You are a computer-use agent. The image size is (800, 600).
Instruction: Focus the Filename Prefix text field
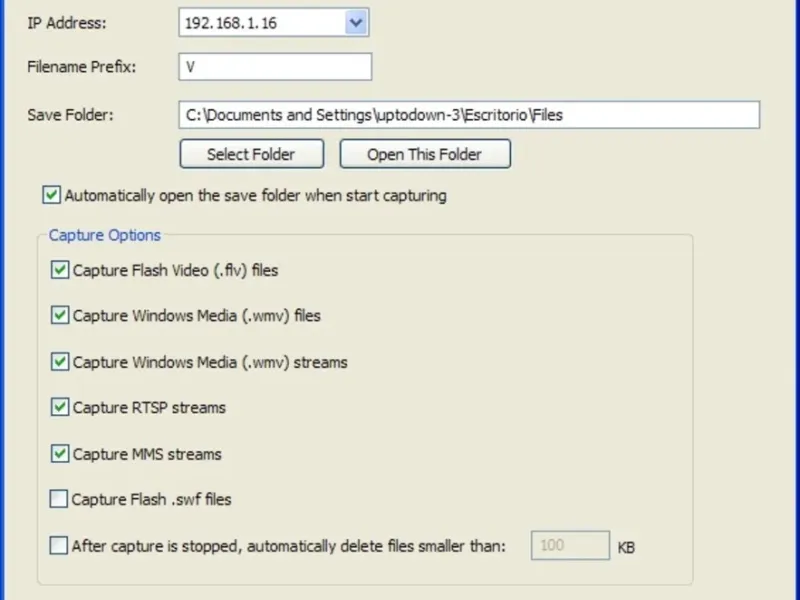tap(275, 67)
